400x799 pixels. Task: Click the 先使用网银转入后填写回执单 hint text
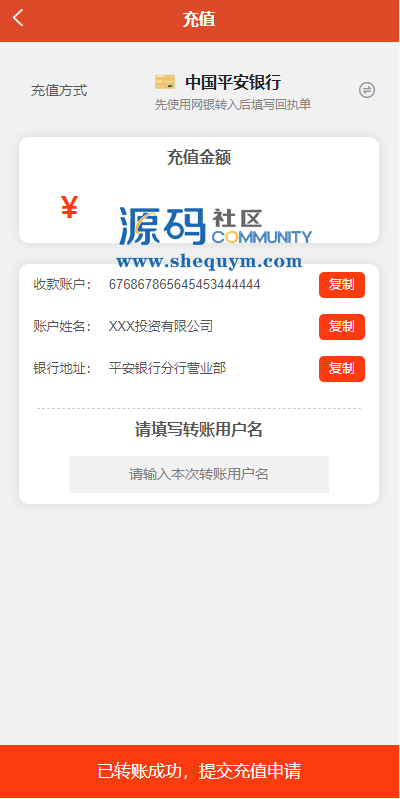coord(233,105)
